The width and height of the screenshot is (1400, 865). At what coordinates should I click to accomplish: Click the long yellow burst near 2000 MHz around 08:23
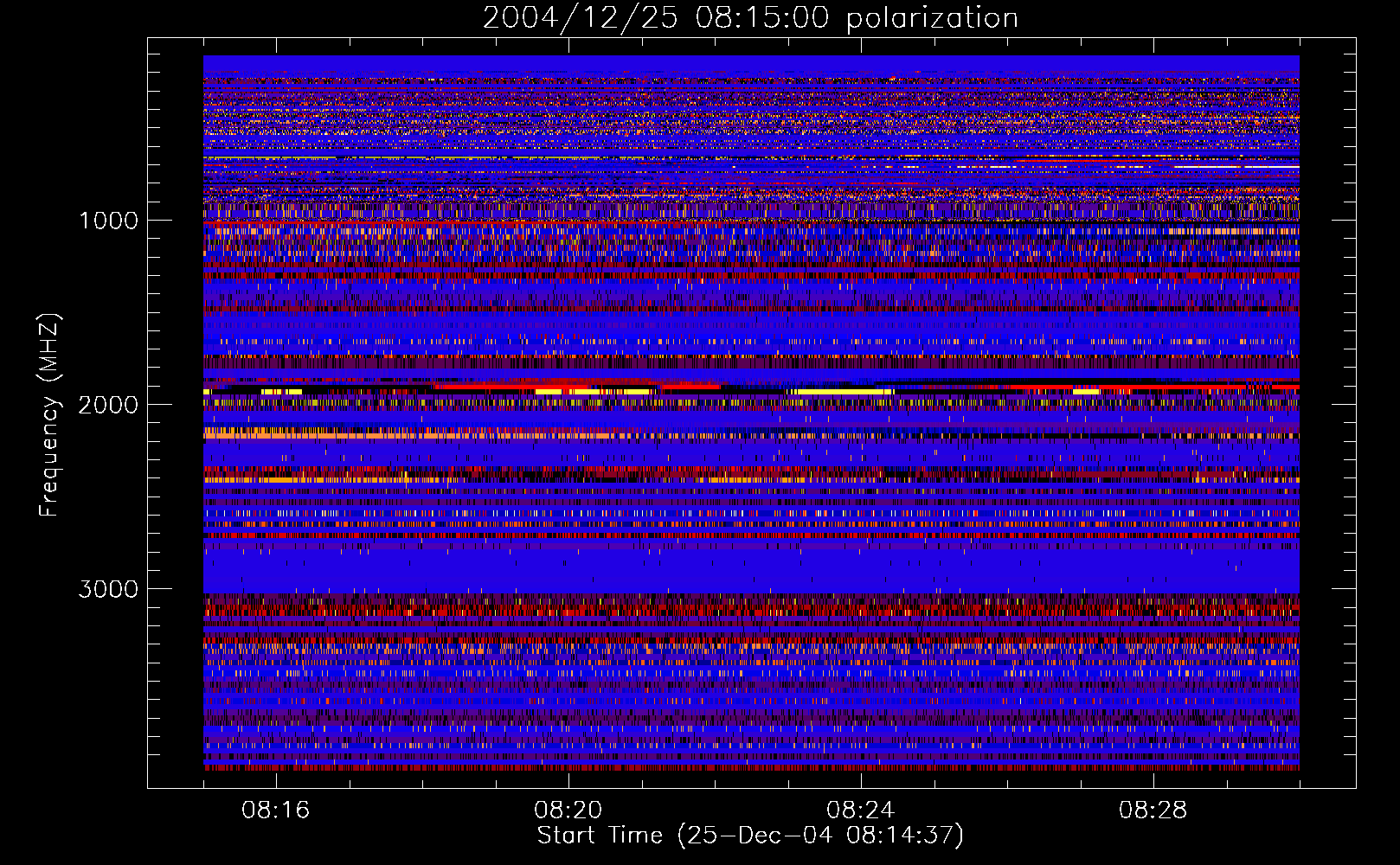coord(840,392)
